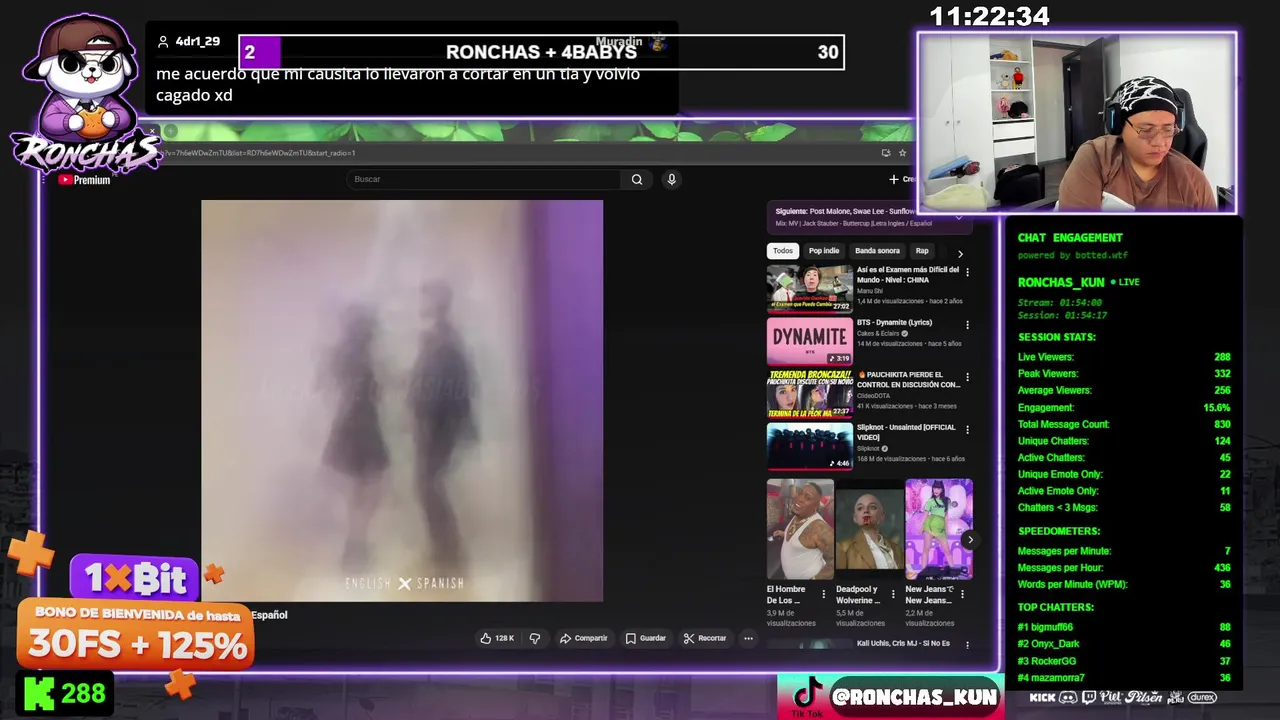Open the El Hombre De Los short

point(800,529)
